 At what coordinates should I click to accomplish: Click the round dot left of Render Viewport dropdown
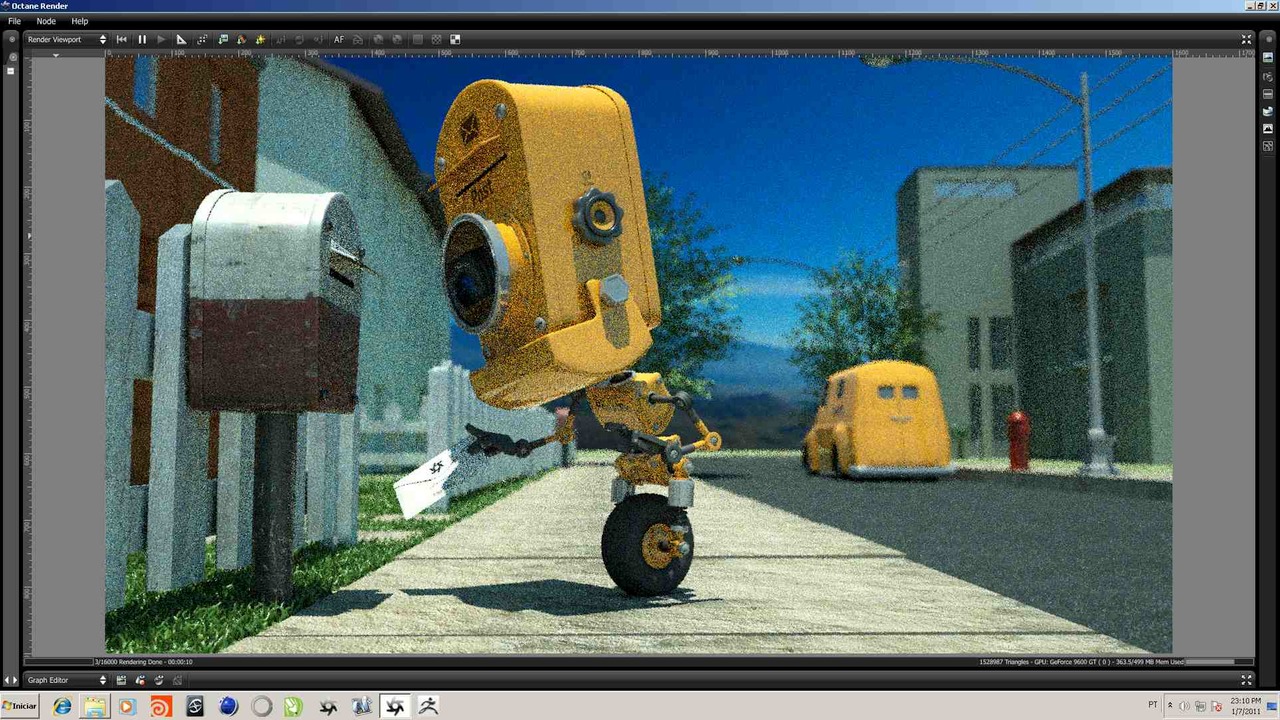11,39
